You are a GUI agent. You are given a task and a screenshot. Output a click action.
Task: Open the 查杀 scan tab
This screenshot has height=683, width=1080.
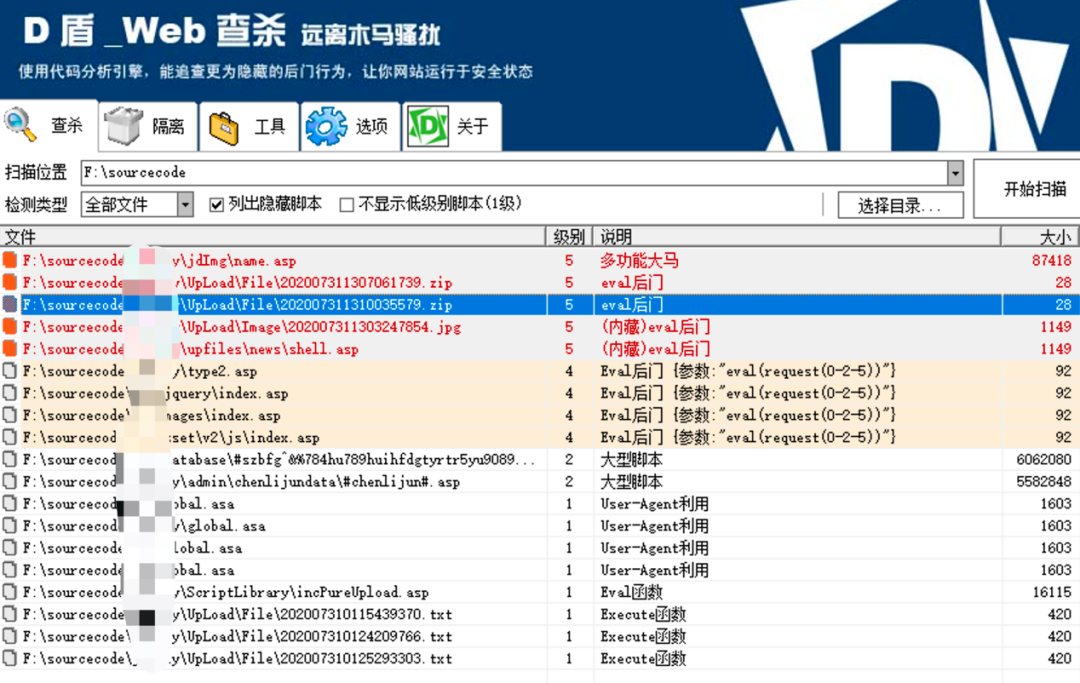tap(48, 126)
